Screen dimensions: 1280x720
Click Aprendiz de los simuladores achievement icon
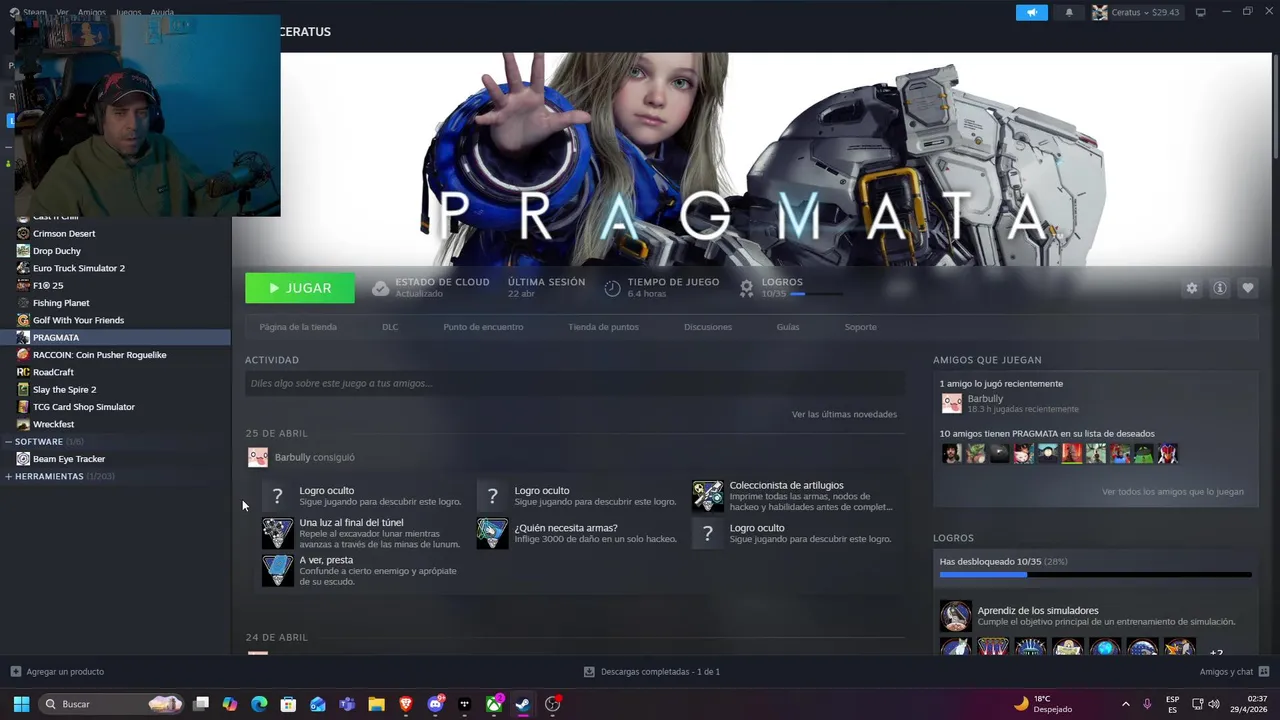tap(955, 616)
